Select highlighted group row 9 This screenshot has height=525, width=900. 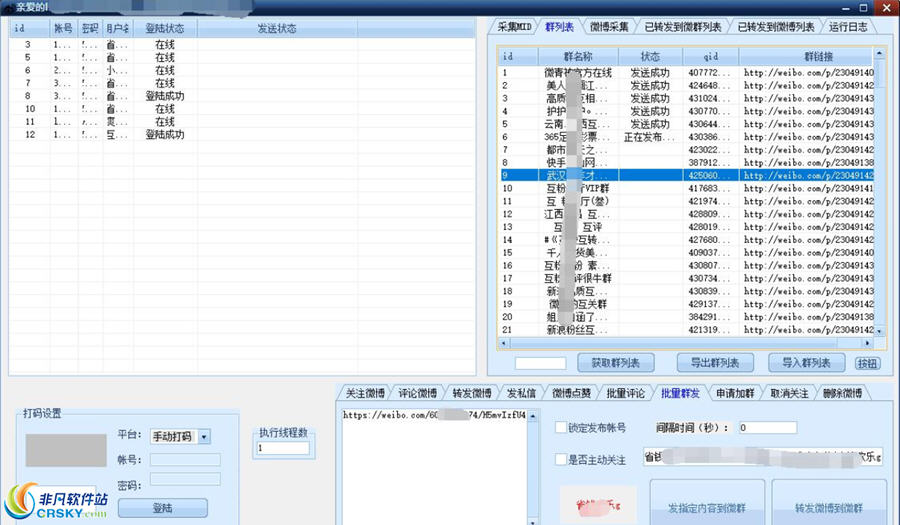tap(685, 176)
